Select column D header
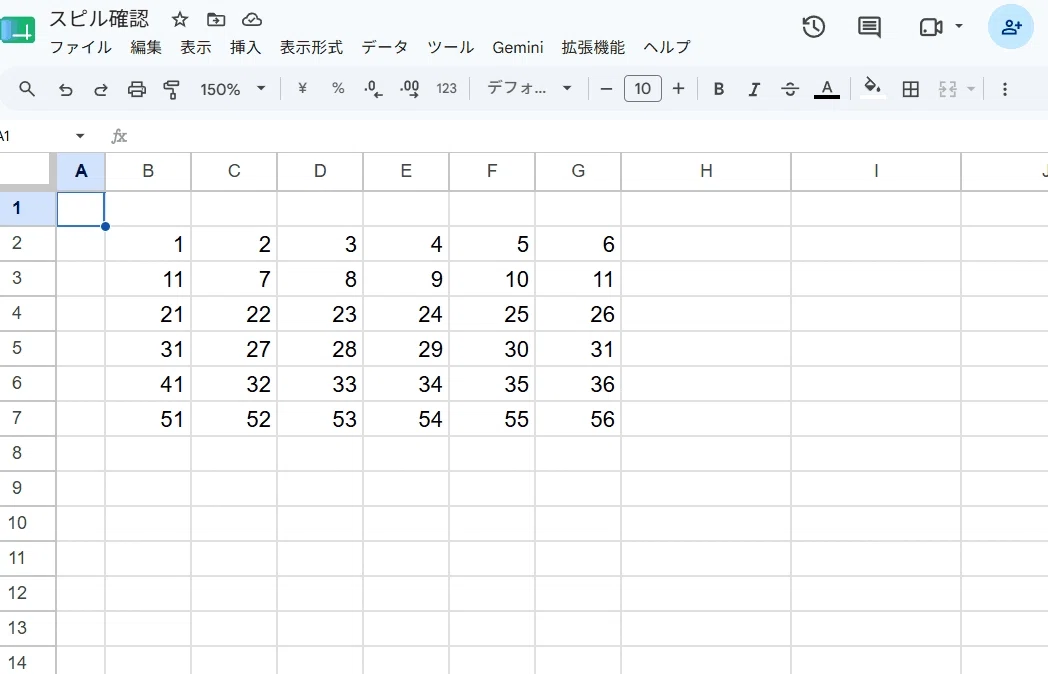1048x674 pixels. pos(320,171)
